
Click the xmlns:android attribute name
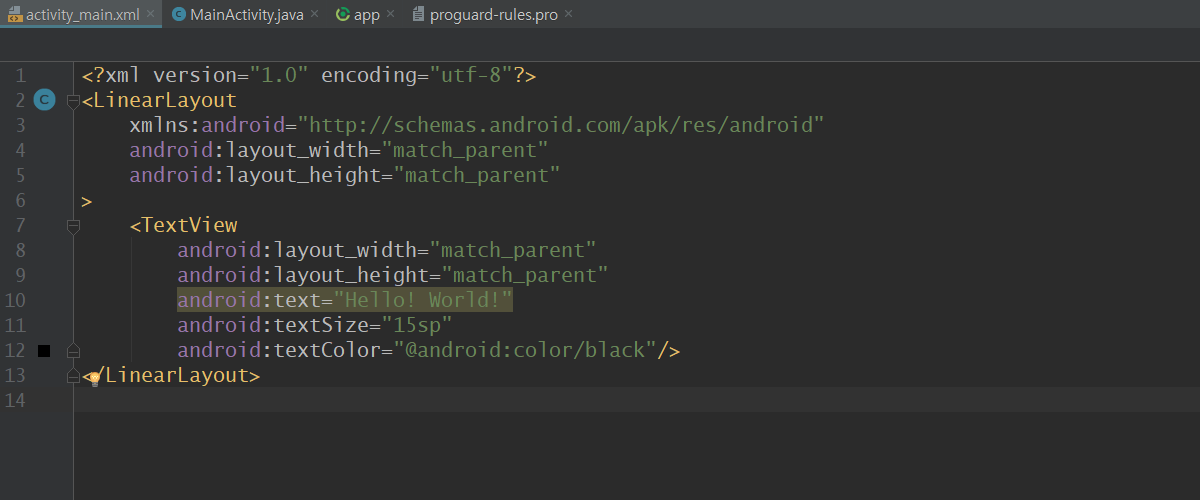207,125
